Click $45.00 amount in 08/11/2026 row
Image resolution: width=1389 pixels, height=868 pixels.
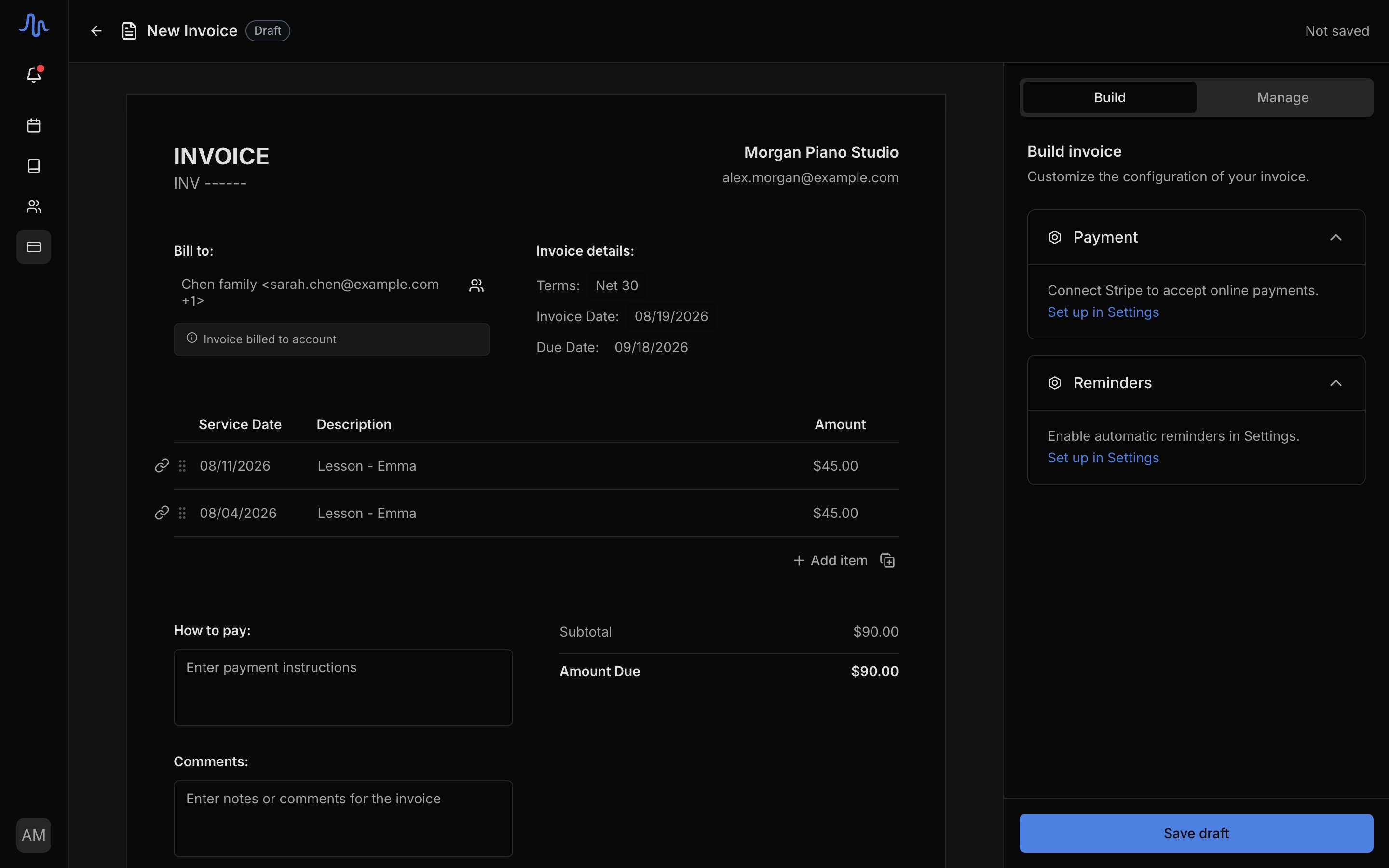click(835, 465)
